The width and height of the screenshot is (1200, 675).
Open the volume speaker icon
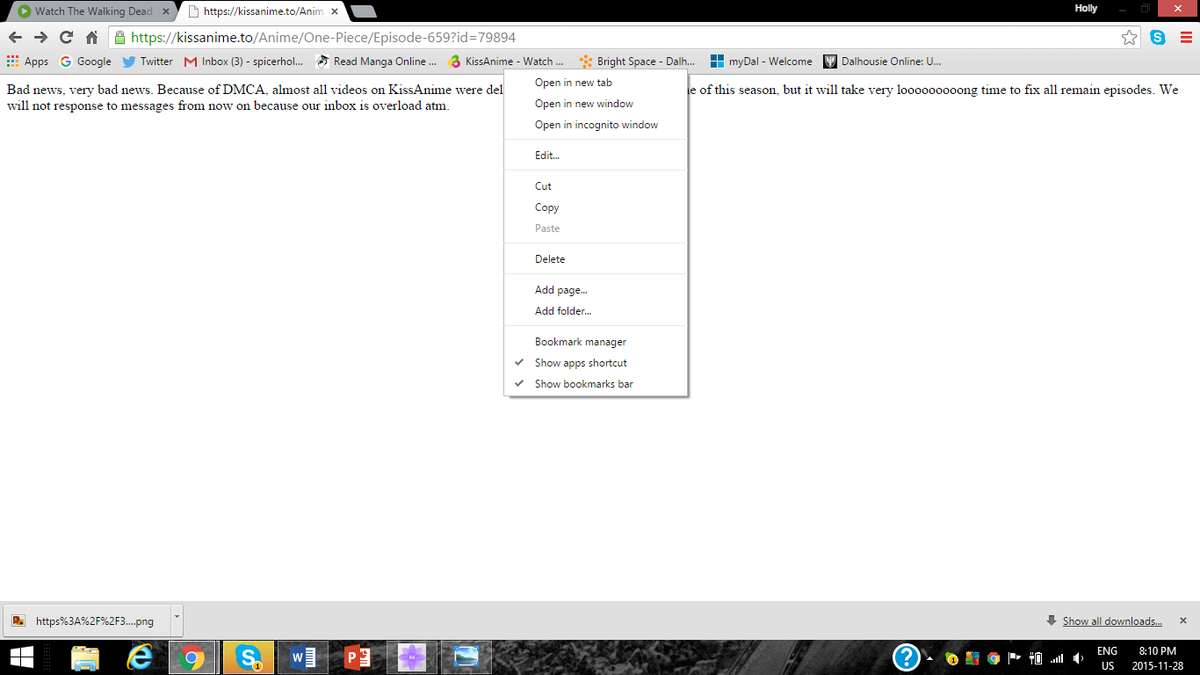(x=1079, y=659)
